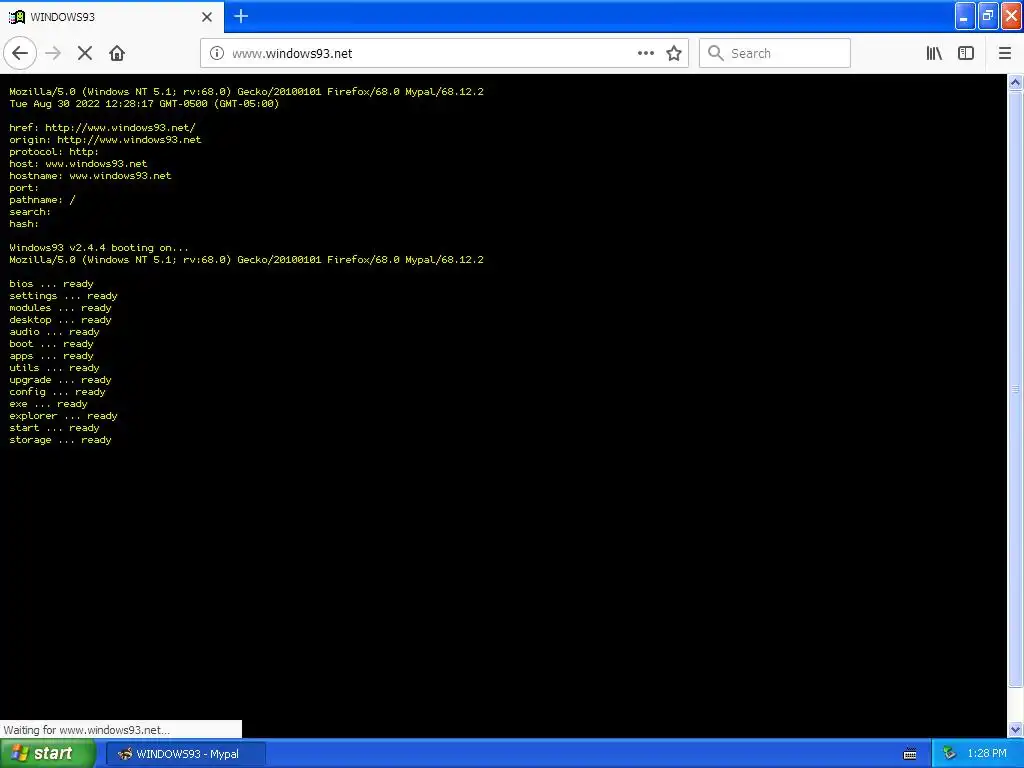The image size is (1024, 768).
Task: Click the 1:28 PM taskbar clock
Action: coord(987,754)
